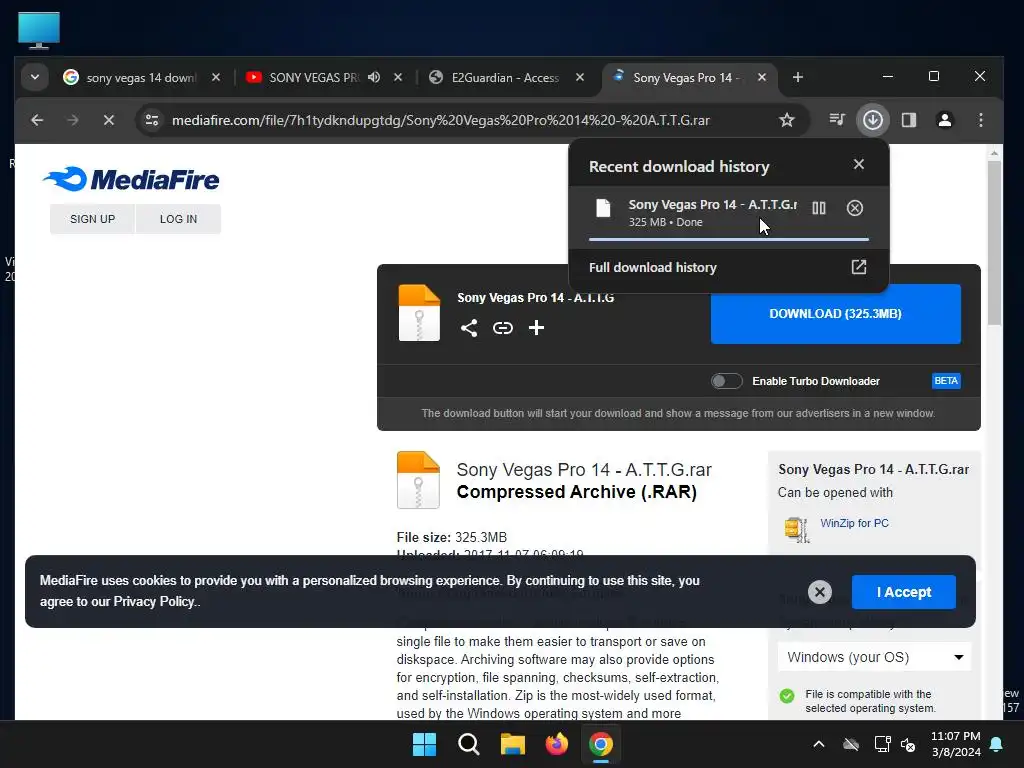The image size is (1024, 768).
Task: Enable the Turbo Downloader toggle
Action: [726, 381]
